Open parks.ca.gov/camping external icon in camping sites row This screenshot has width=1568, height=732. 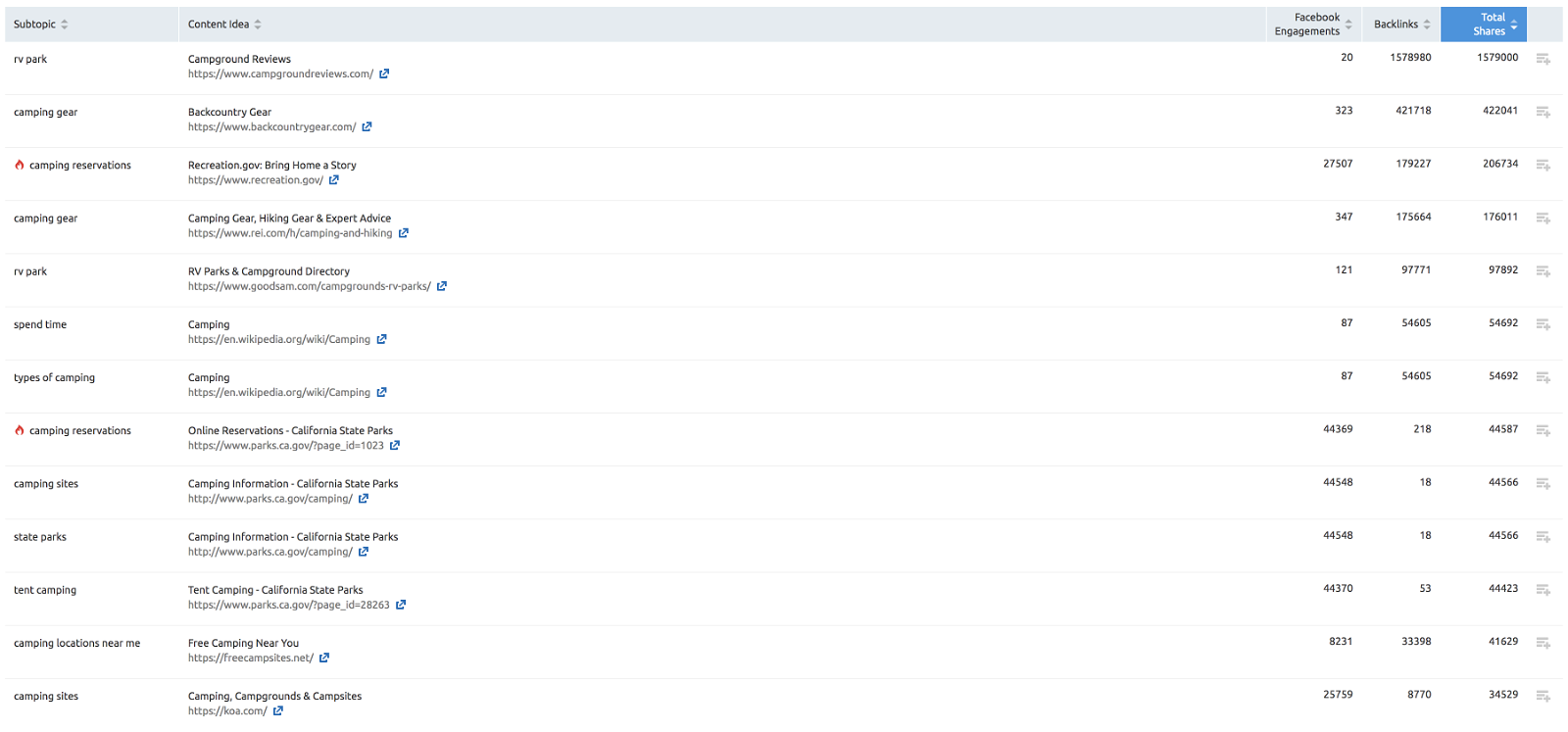coord(364,499)
